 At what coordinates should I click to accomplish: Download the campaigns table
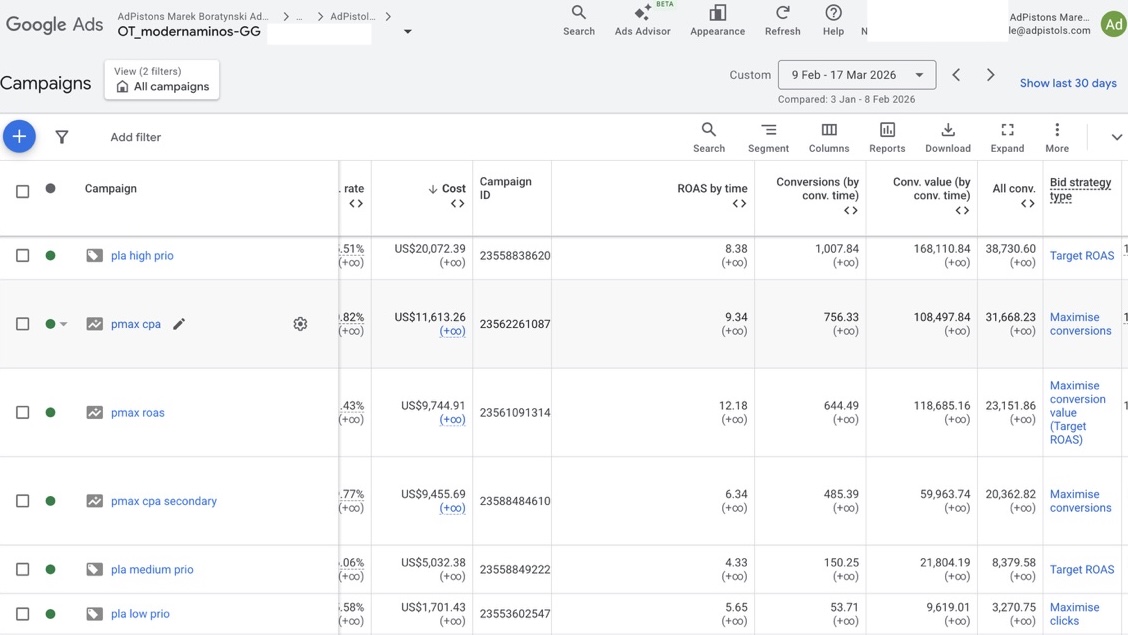click(x=947, y=137)
